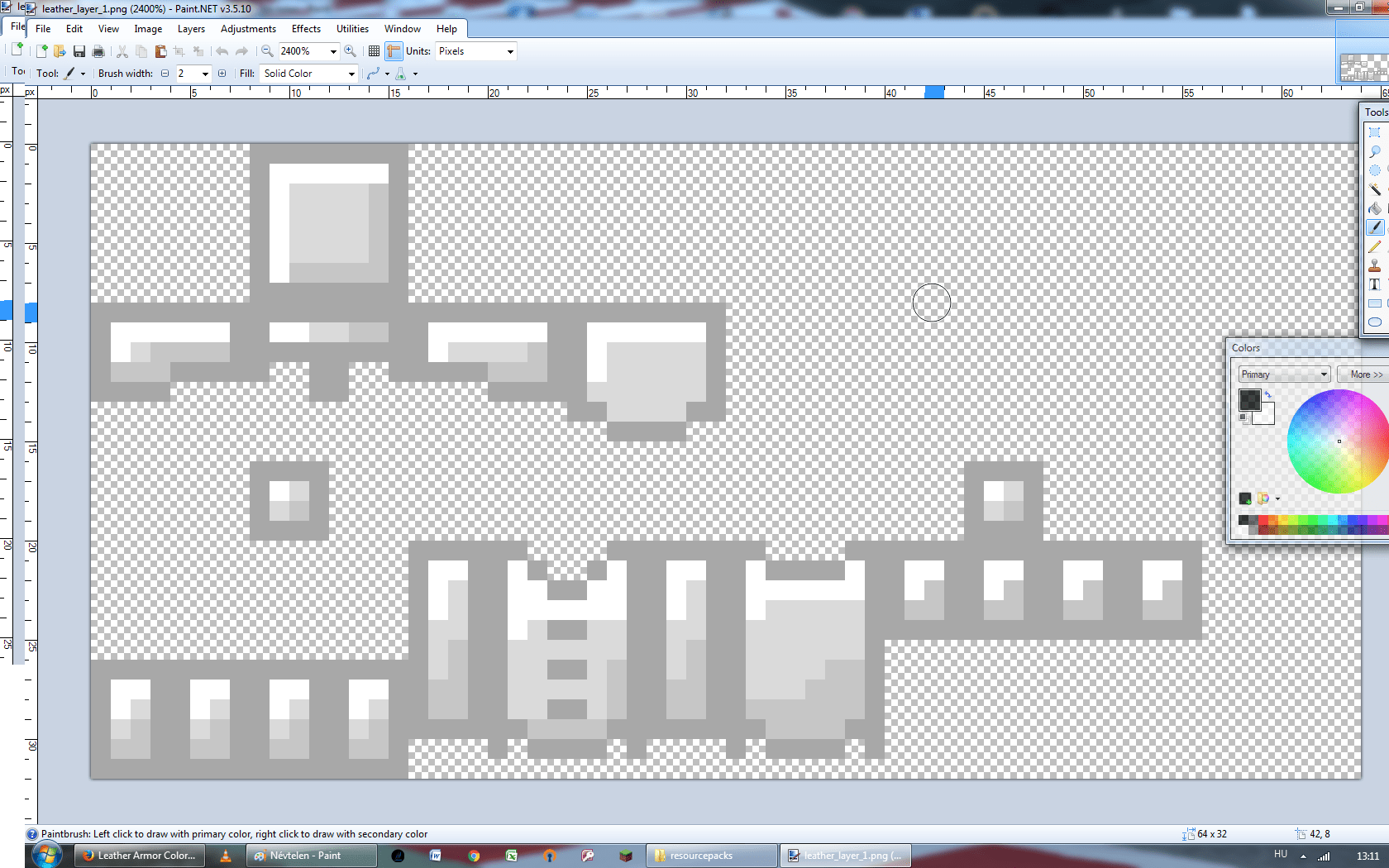Reset colors to black and white

1243,418
